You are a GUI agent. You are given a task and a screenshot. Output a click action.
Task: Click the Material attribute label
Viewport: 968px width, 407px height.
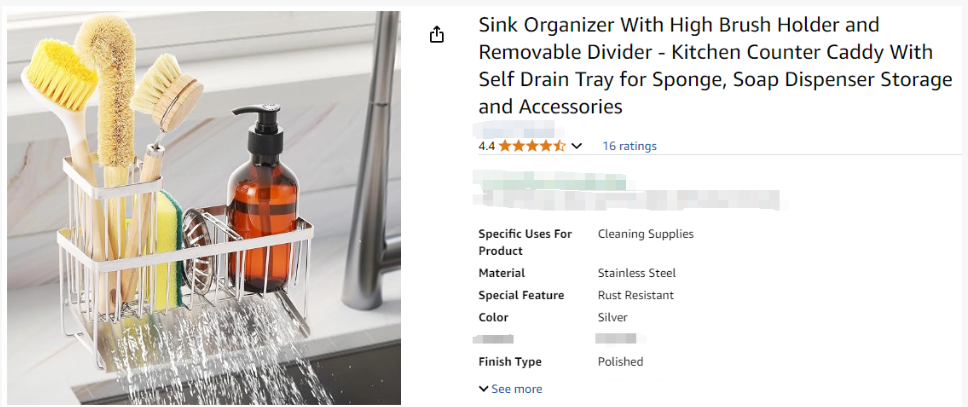point(501,273)
